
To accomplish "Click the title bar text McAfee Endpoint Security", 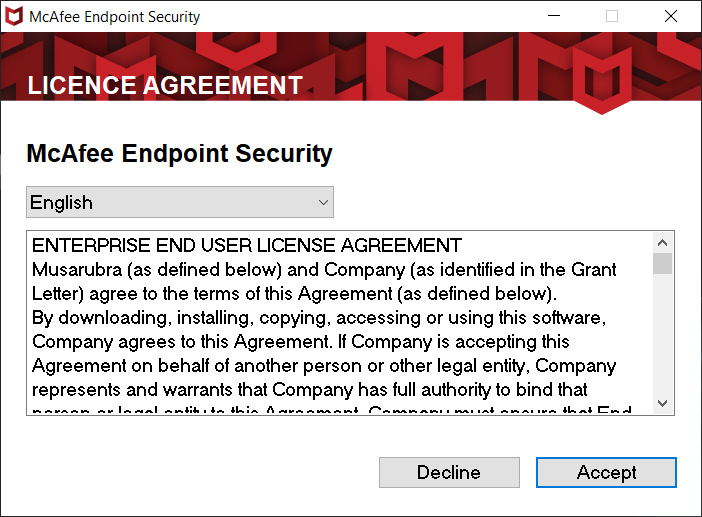I will (x=115, y=17).
